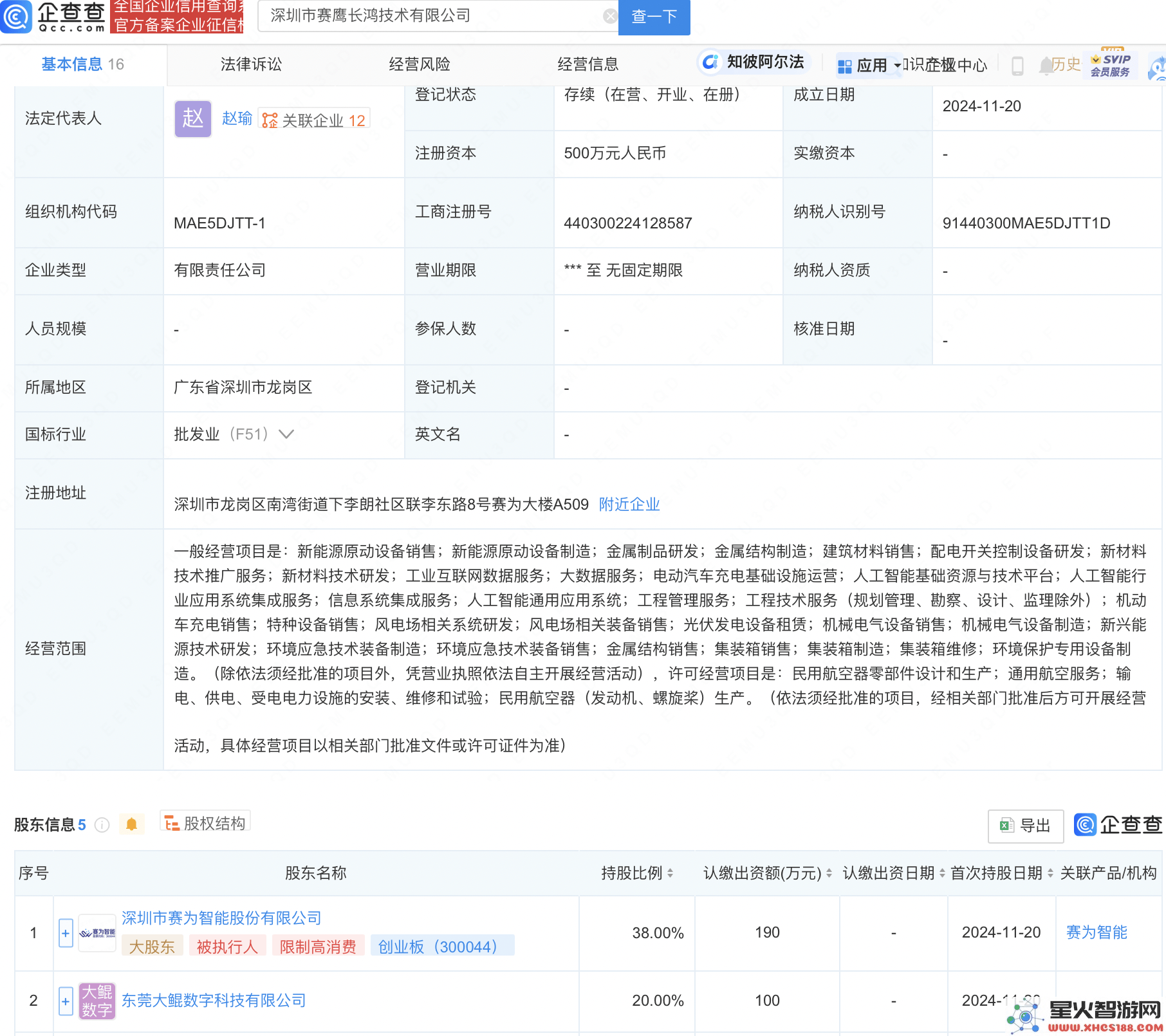Viewport: 1166px width, 1036px height.
Task: Open the 经营风险 tab
Action: [x=420, y=64]
